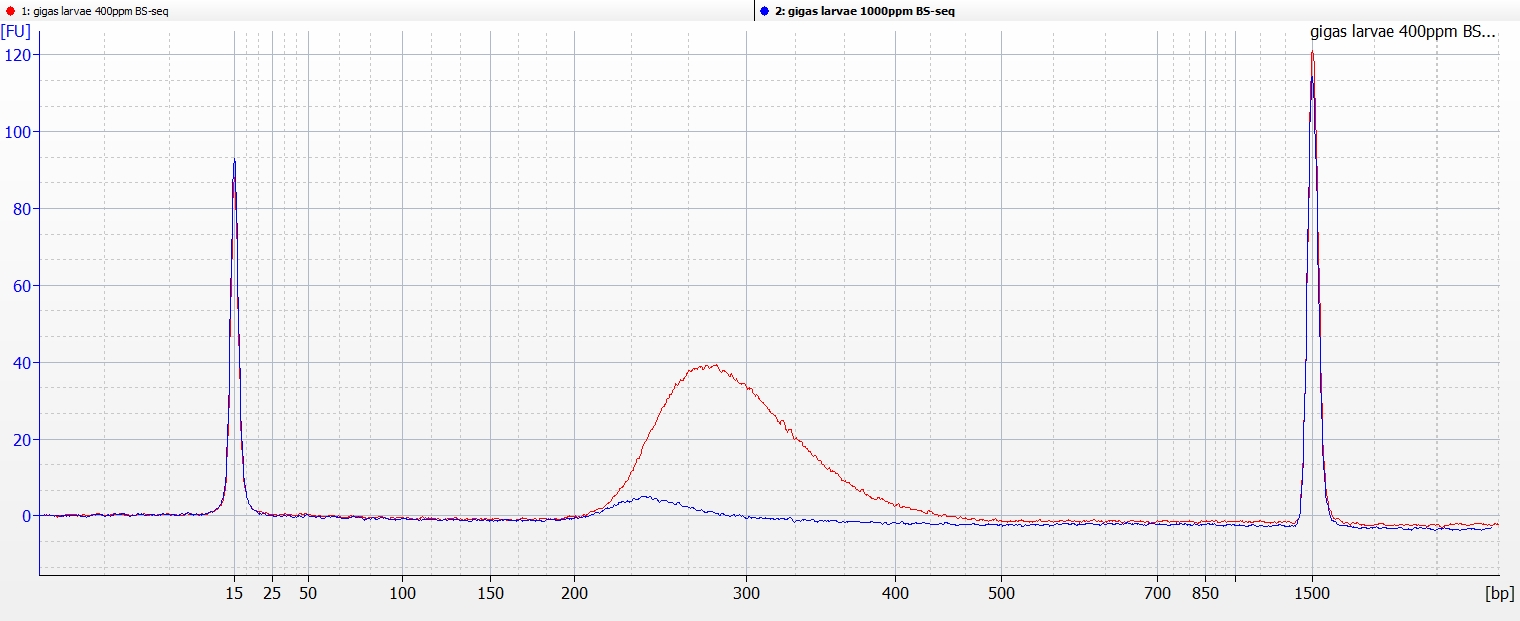Click the [FU] y-axis unit label
Screen dimensions: 1520x621
(16, 31)
